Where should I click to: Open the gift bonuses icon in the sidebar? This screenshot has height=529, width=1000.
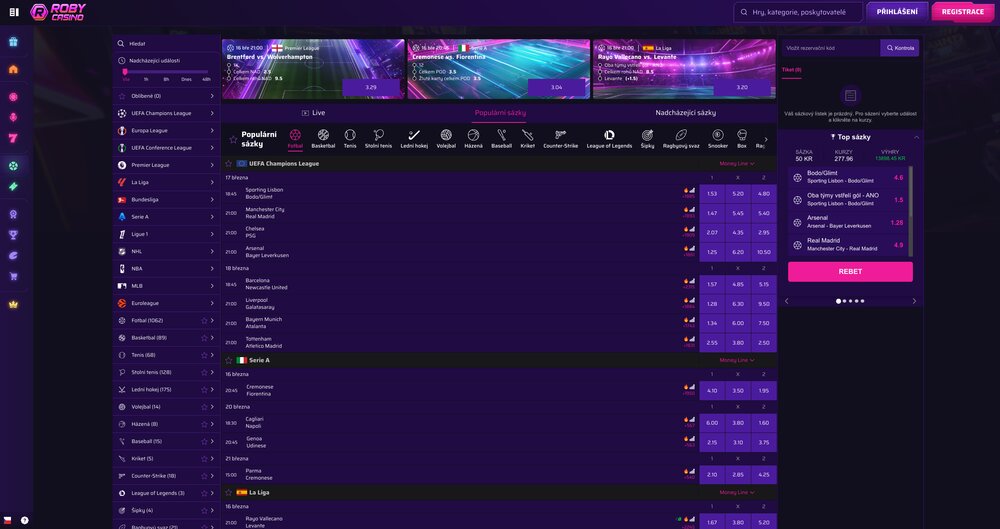pos(13,42)
